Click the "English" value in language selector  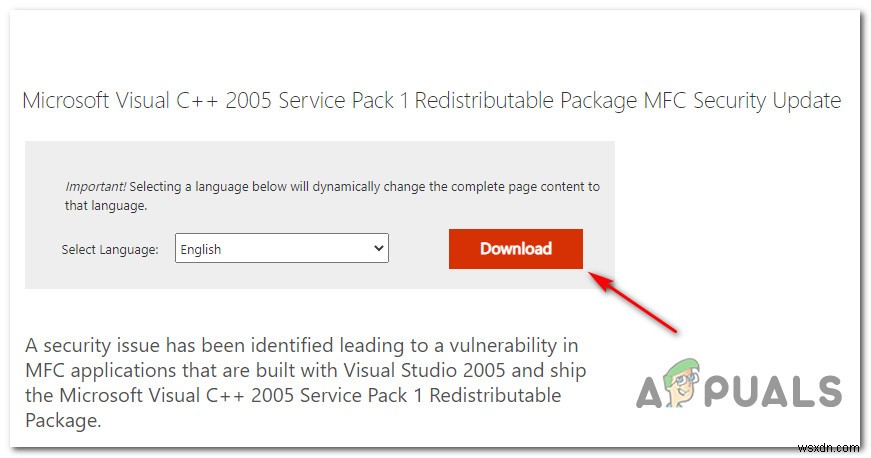[202, 250]
